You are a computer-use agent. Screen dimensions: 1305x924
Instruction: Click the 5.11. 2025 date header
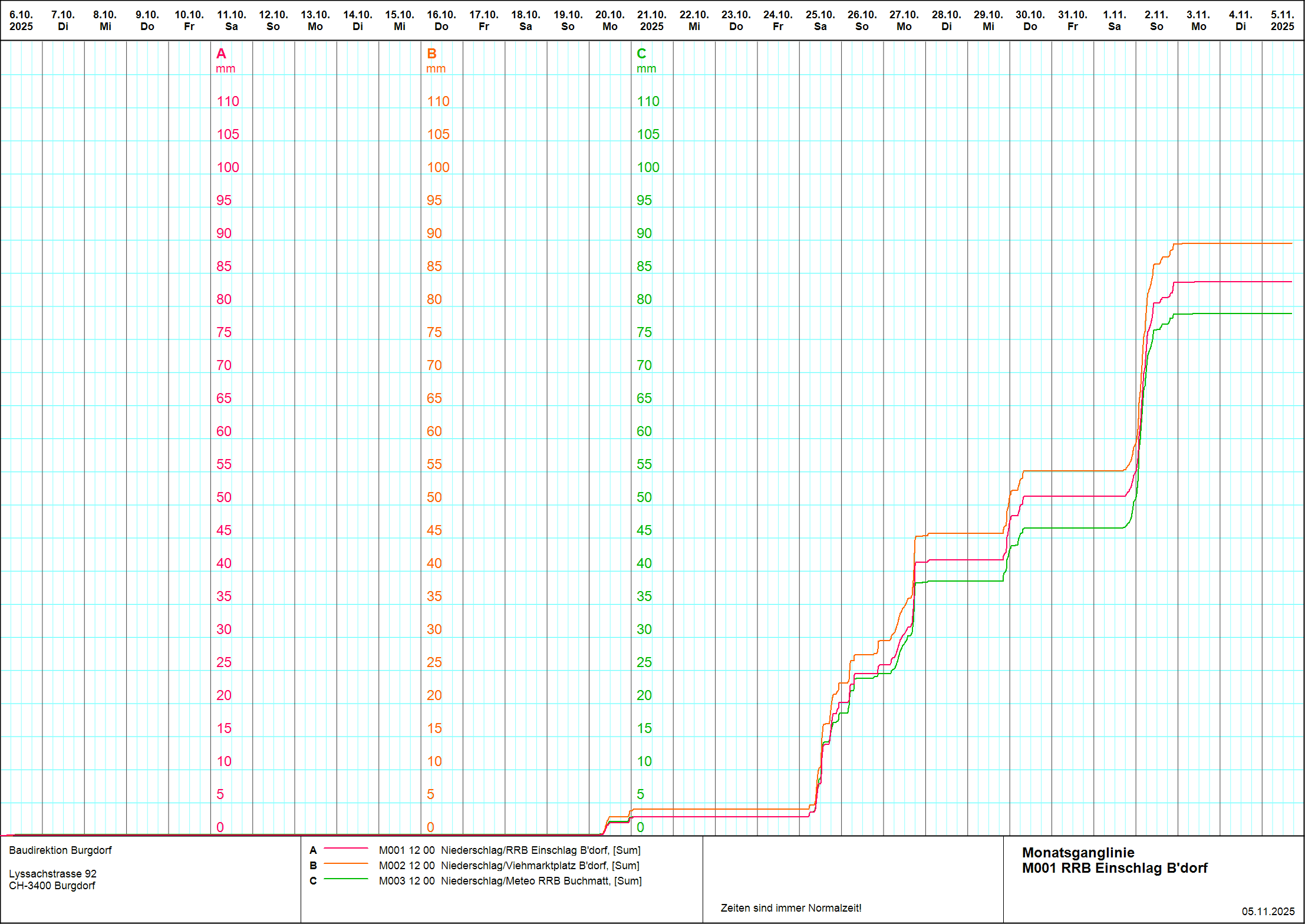(x=1282, y=21)
